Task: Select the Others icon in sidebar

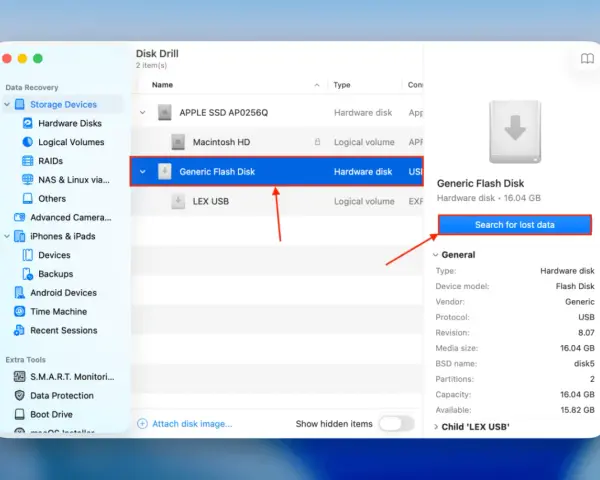Action: [28, 198]
